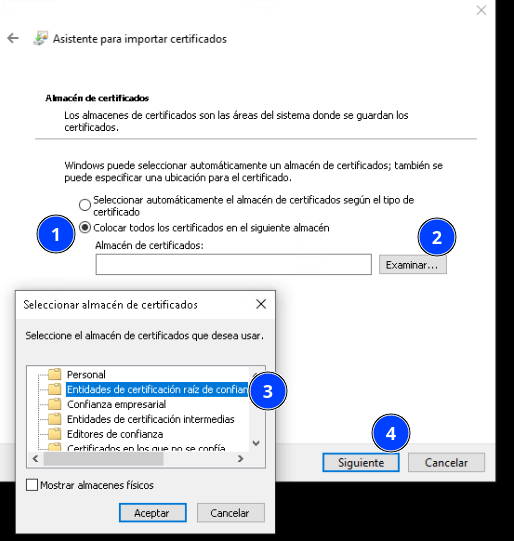Click the blue step 4 marker
Image resolution: width=514 pixels, height=541 pixels.
(391, 433)
